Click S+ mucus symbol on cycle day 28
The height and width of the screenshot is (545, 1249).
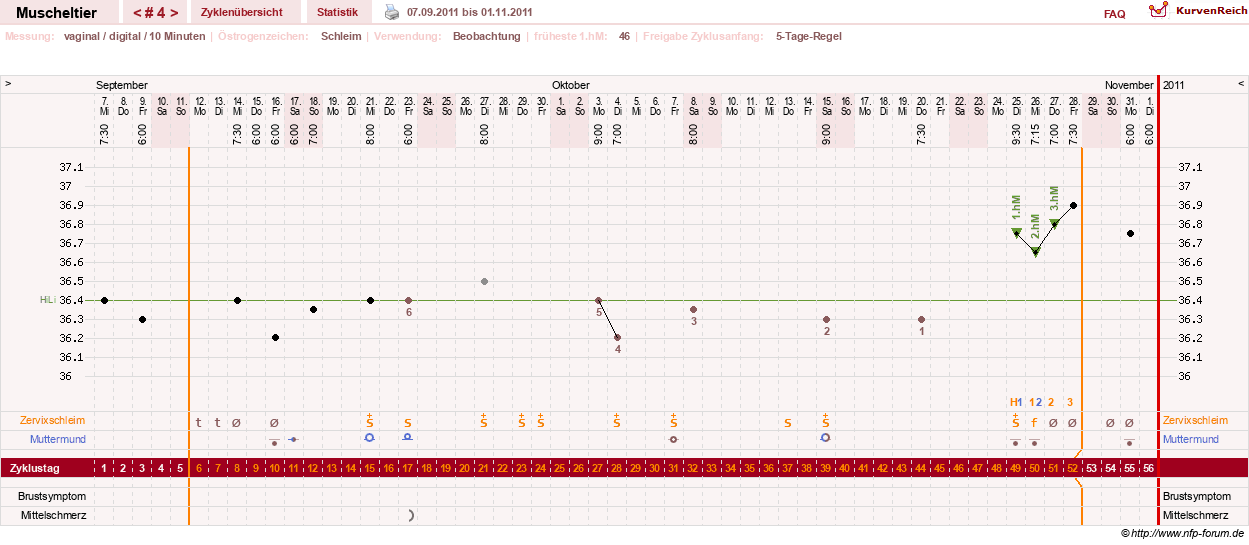click(x=617, y=420)
